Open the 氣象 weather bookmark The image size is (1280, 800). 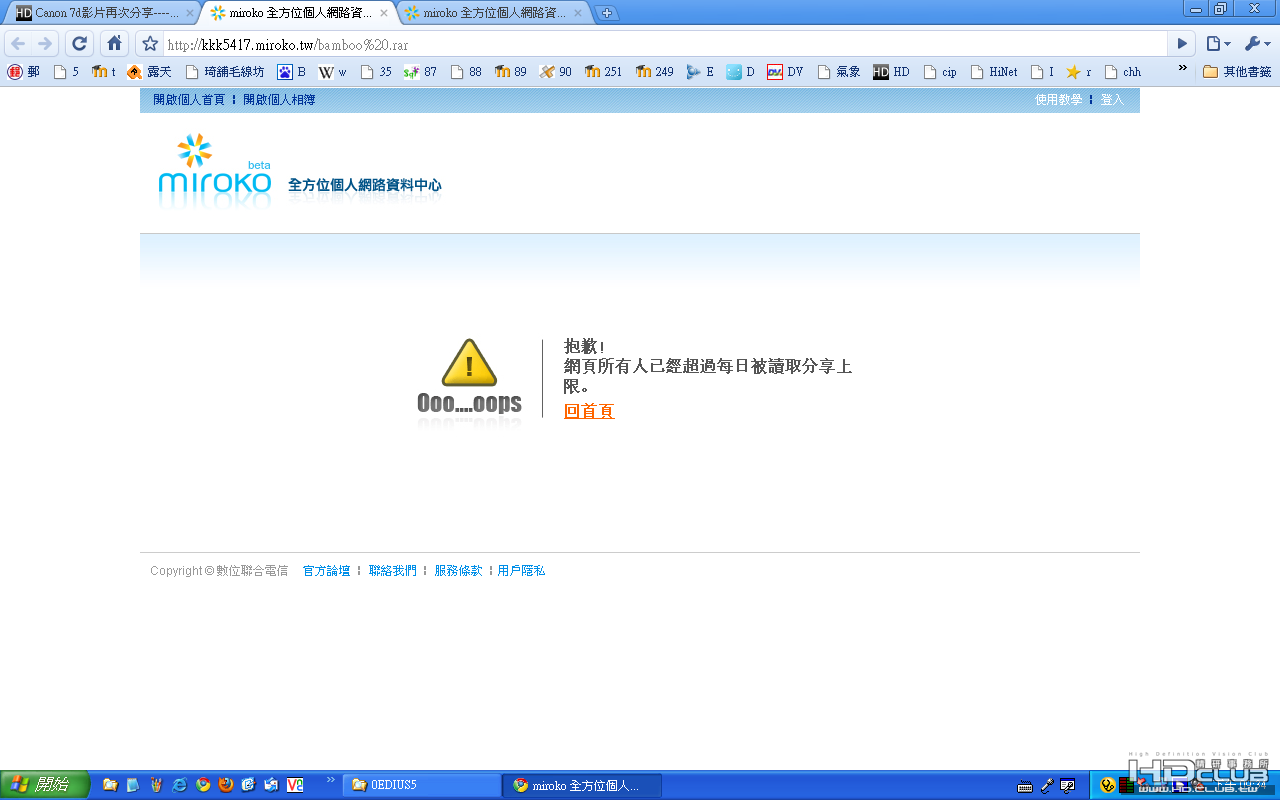pos(839,72)
